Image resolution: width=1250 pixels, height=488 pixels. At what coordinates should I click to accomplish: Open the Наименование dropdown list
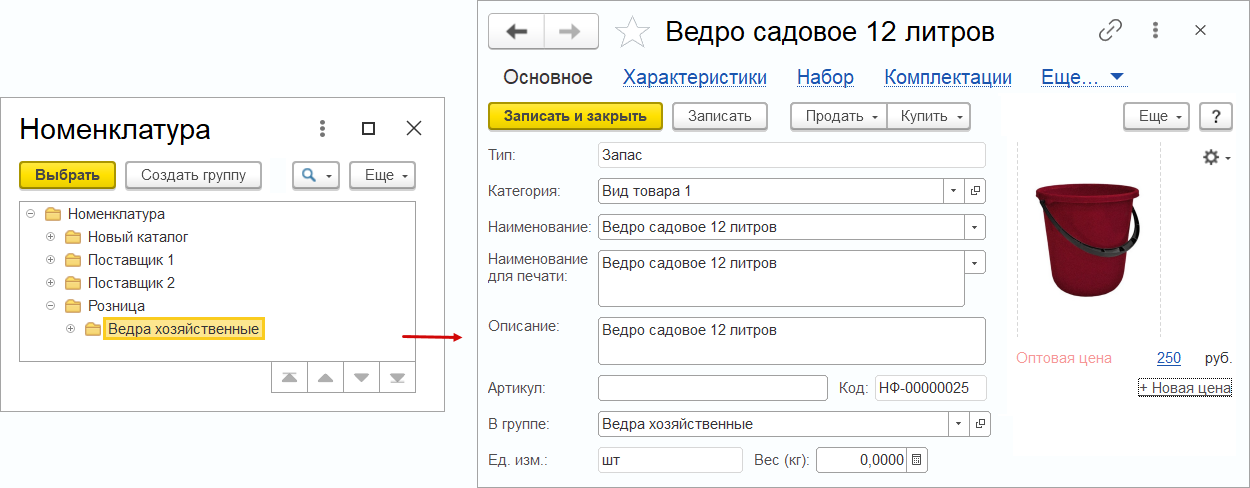pyautogui.click(x=975, y=227)
